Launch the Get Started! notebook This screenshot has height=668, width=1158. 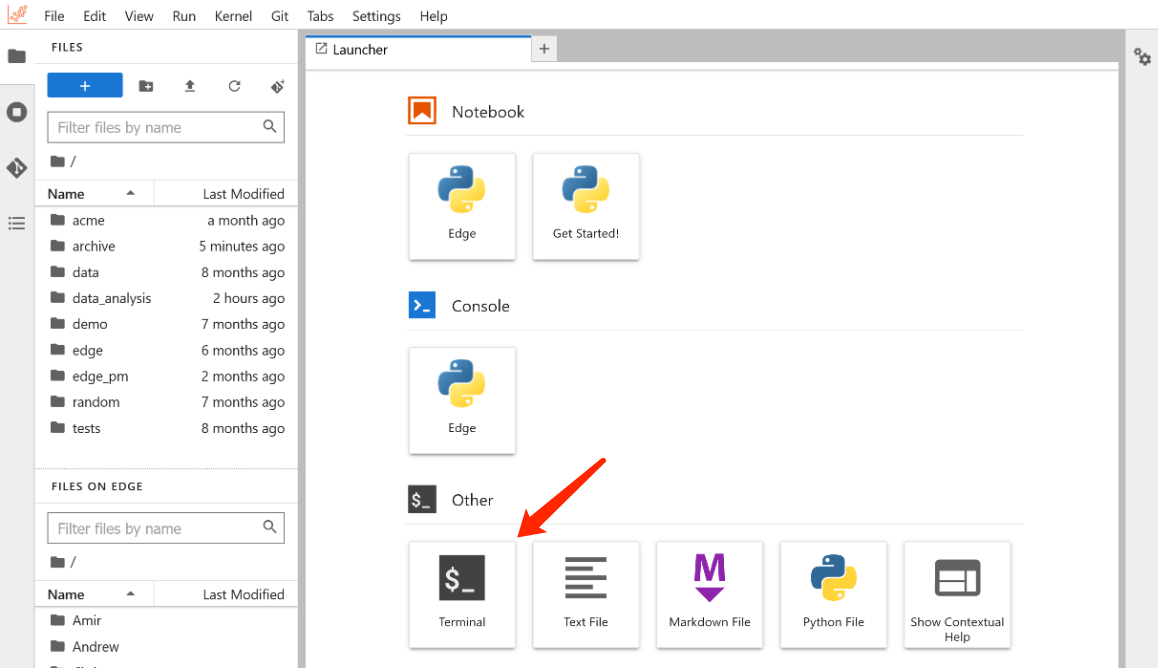point(586,207)
